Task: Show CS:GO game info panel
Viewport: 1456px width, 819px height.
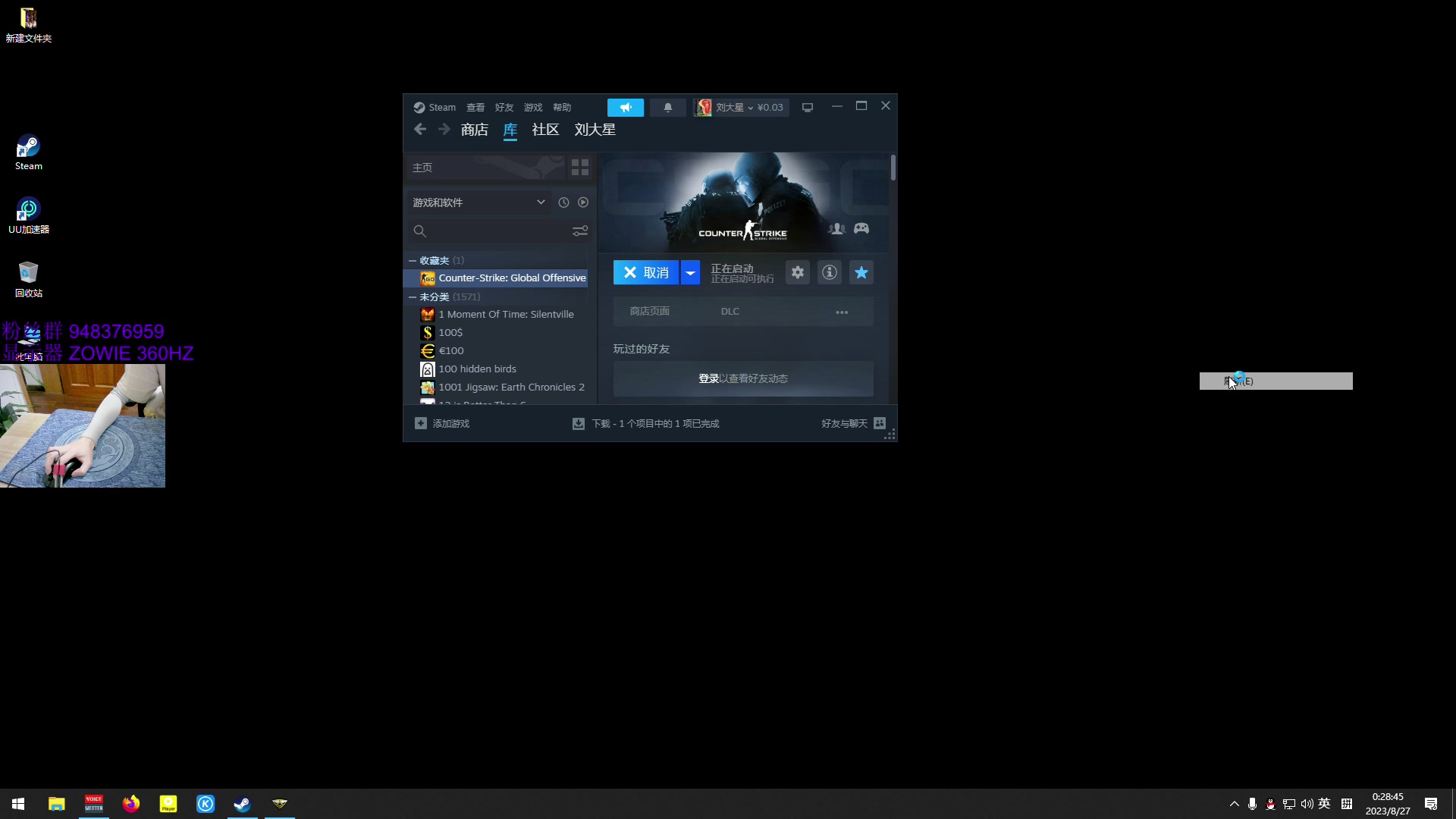Action: click(830, 272)
